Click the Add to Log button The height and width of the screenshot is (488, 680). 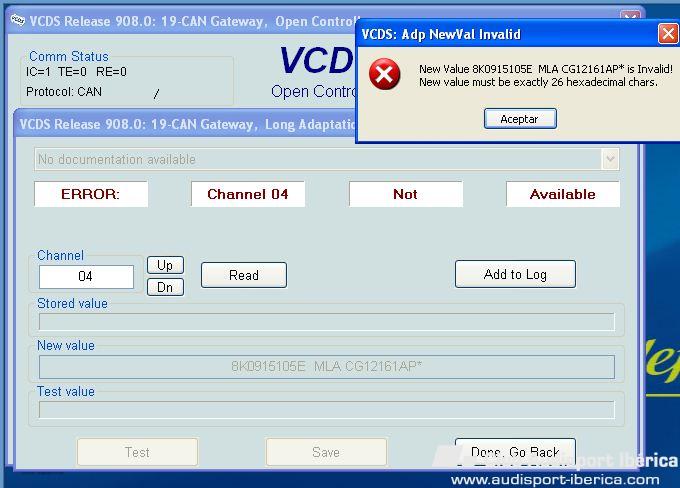[515, 274]
